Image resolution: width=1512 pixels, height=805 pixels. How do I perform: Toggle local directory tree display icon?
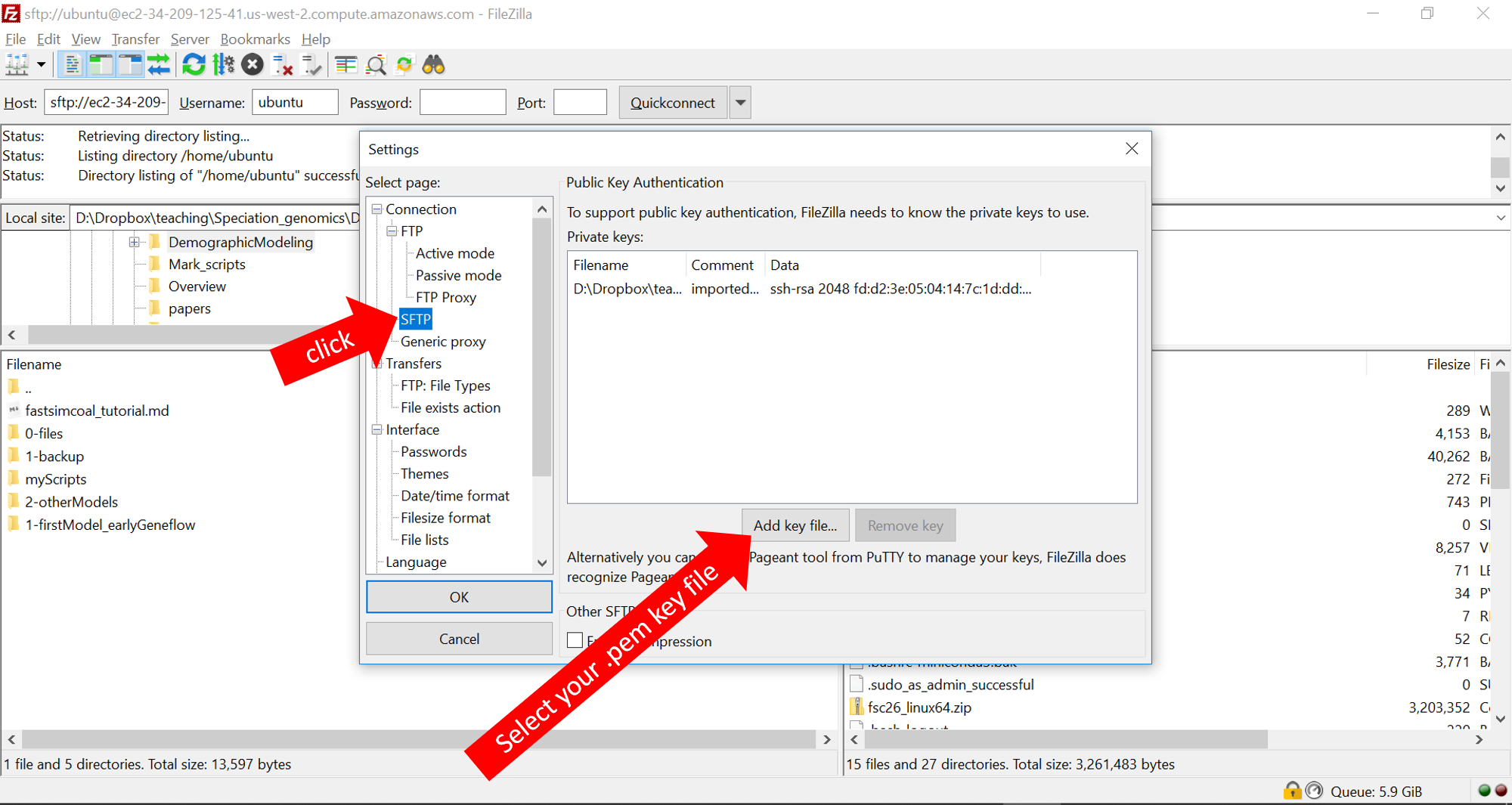(x=101, y=65)
